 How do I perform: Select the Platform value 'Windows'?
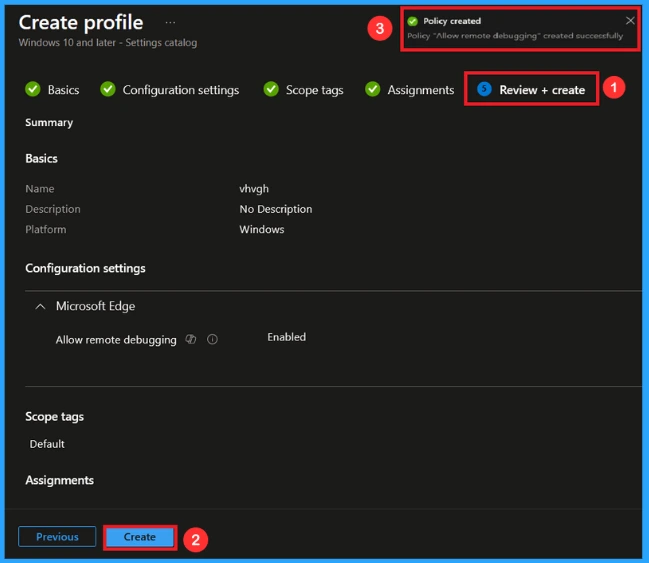pos(262,229)
